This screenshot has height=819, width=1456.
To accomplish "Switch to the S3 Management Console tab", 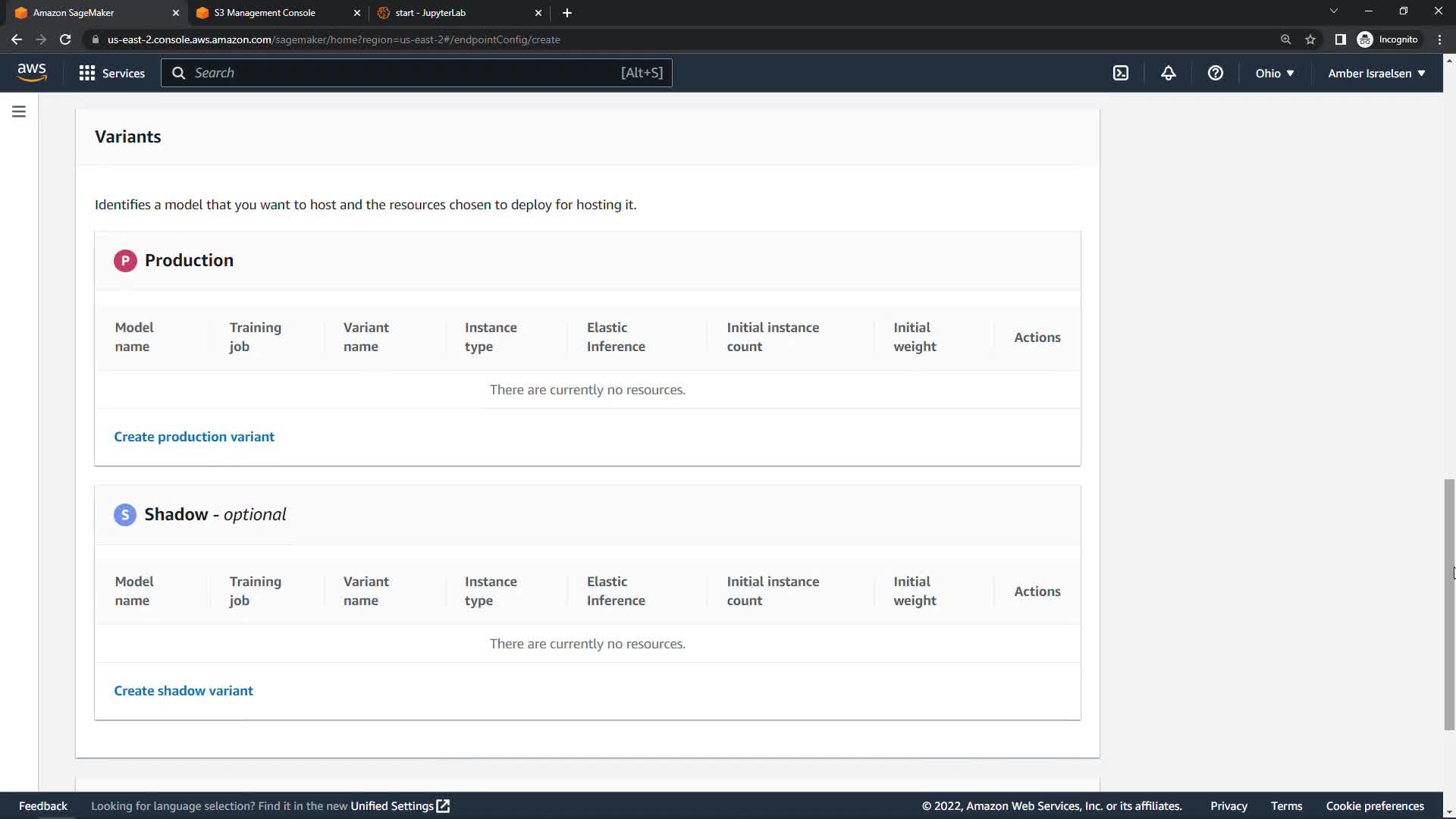I will pyautogui.click(x=265, y=13).
